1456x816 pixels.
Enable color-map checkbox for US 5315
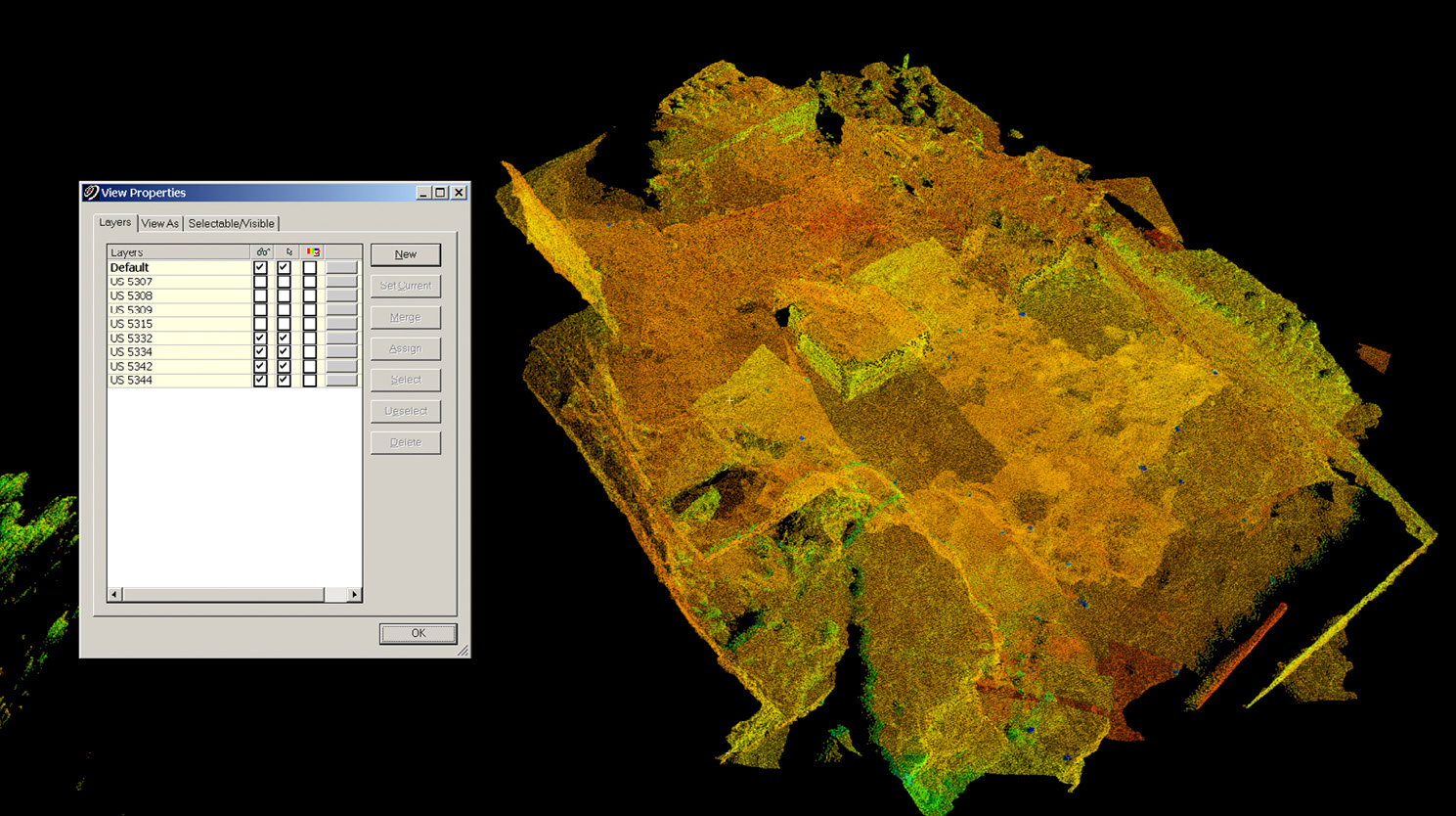pos(310,324)
